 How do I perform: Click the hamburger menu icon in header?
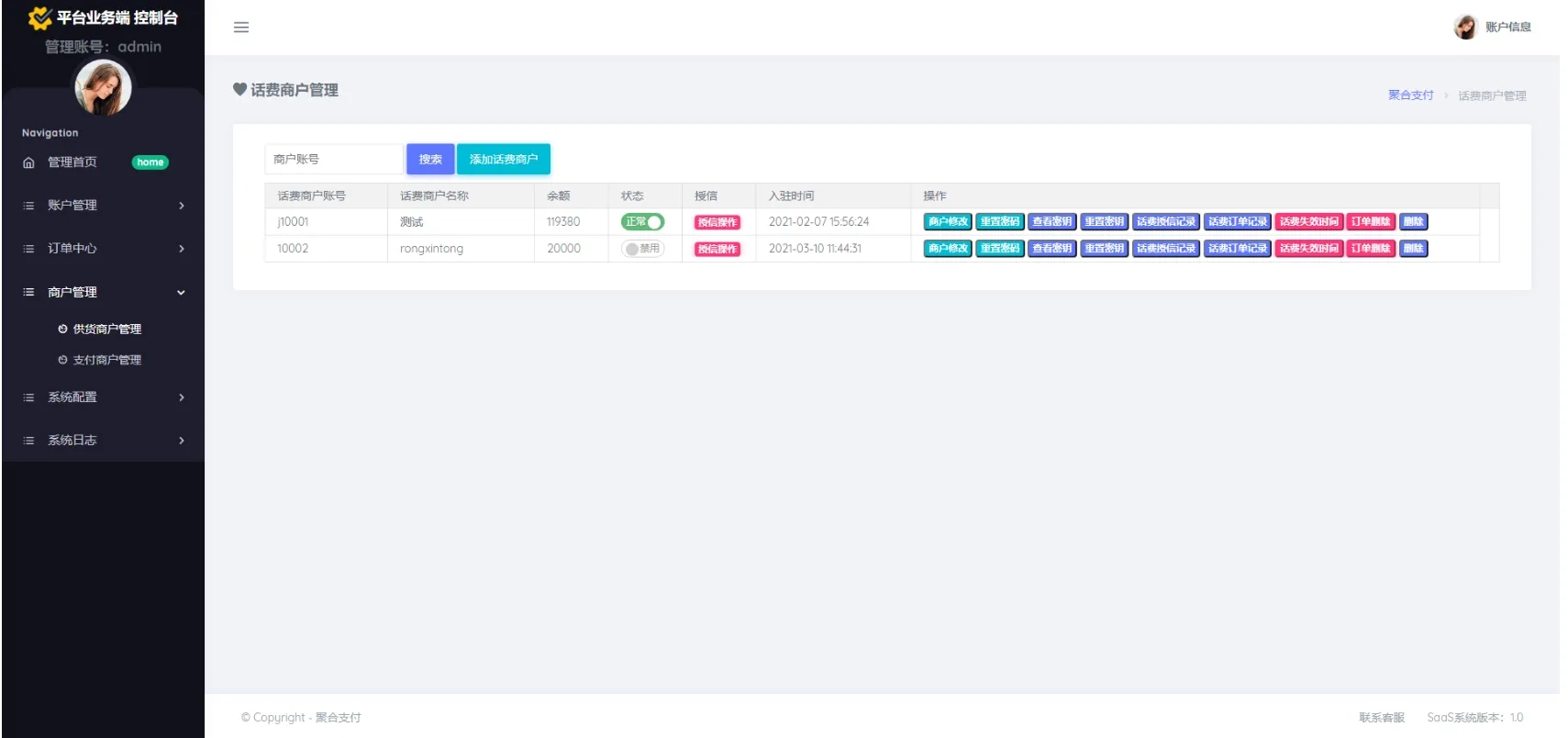point(241,28)
